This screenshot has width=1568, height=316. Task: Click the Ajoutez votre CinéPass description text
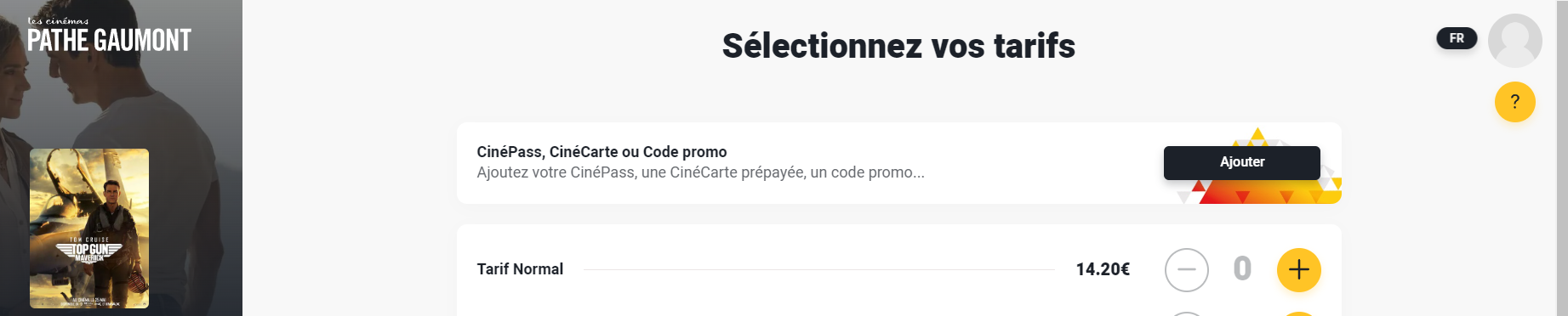pyautogui.click(x=700, y=172)
